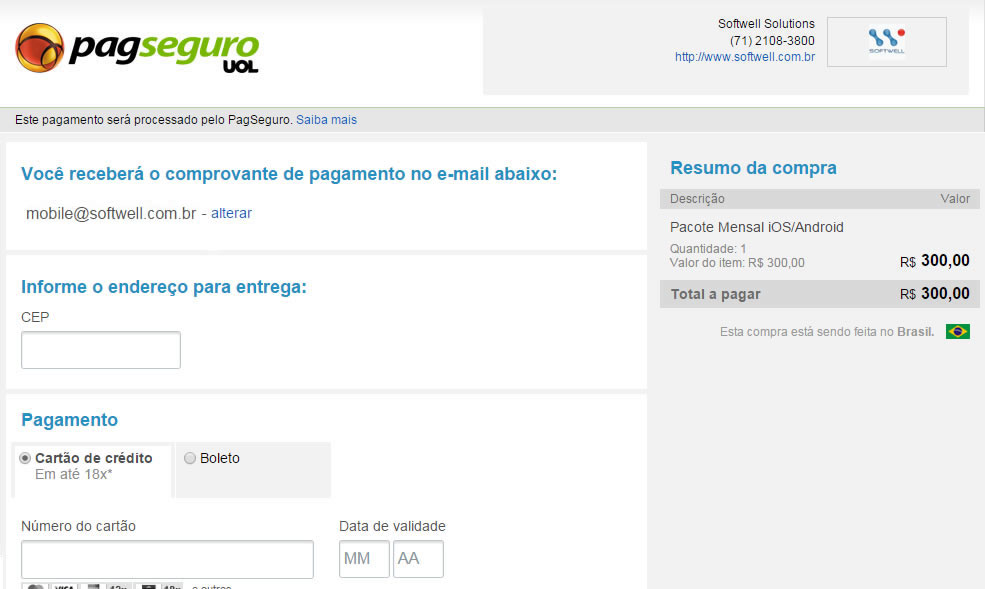Click the CEP input field
The width and height of the screenshot is (985, 589).
(x=101, y=350)
